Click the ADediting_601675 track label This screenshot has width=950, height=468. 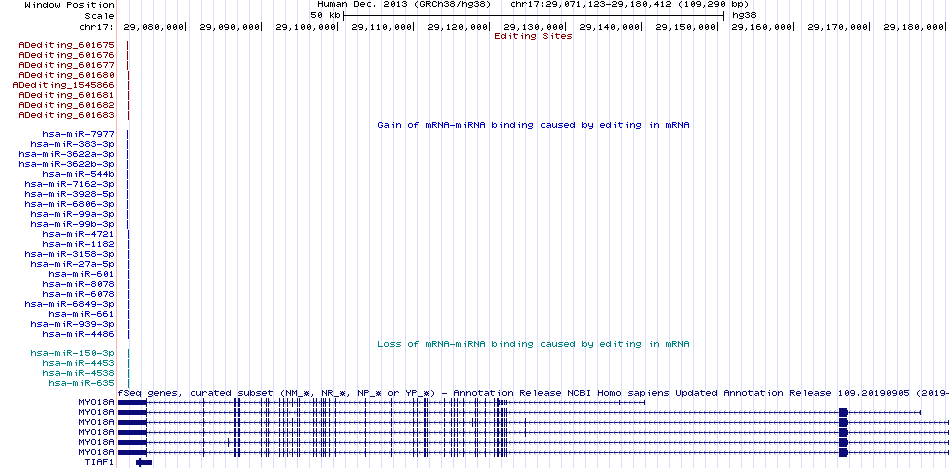67,45
